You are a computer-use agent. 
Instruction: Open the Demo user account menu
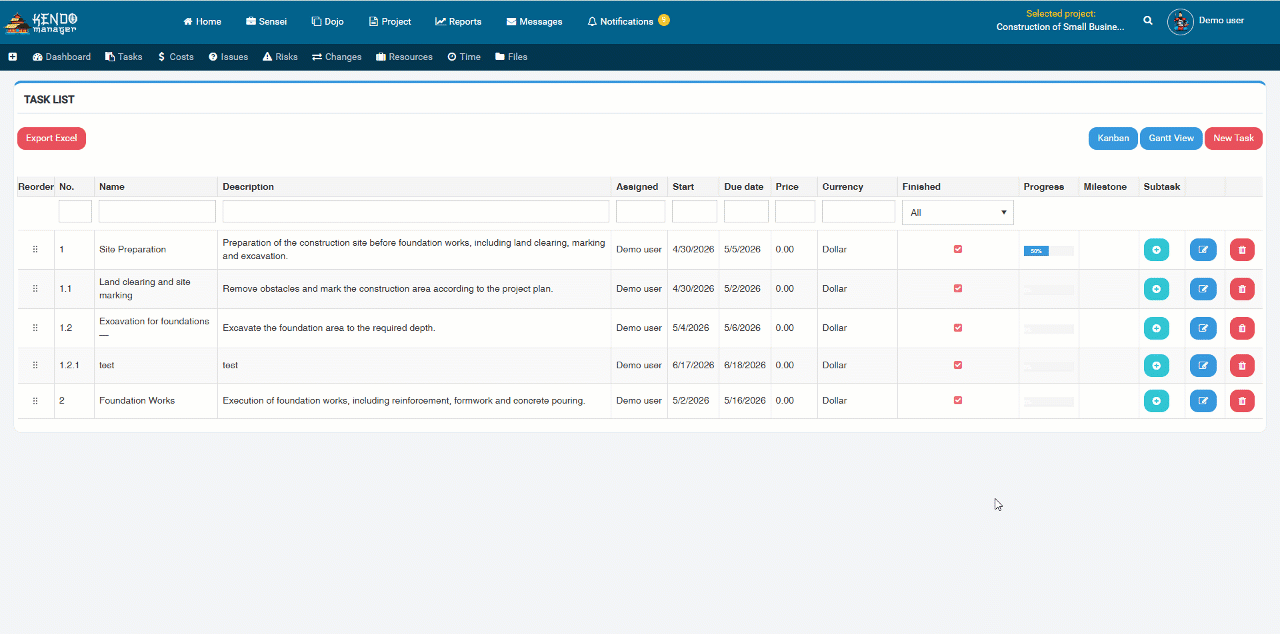pyautogui.click(x=1221, y=21)
